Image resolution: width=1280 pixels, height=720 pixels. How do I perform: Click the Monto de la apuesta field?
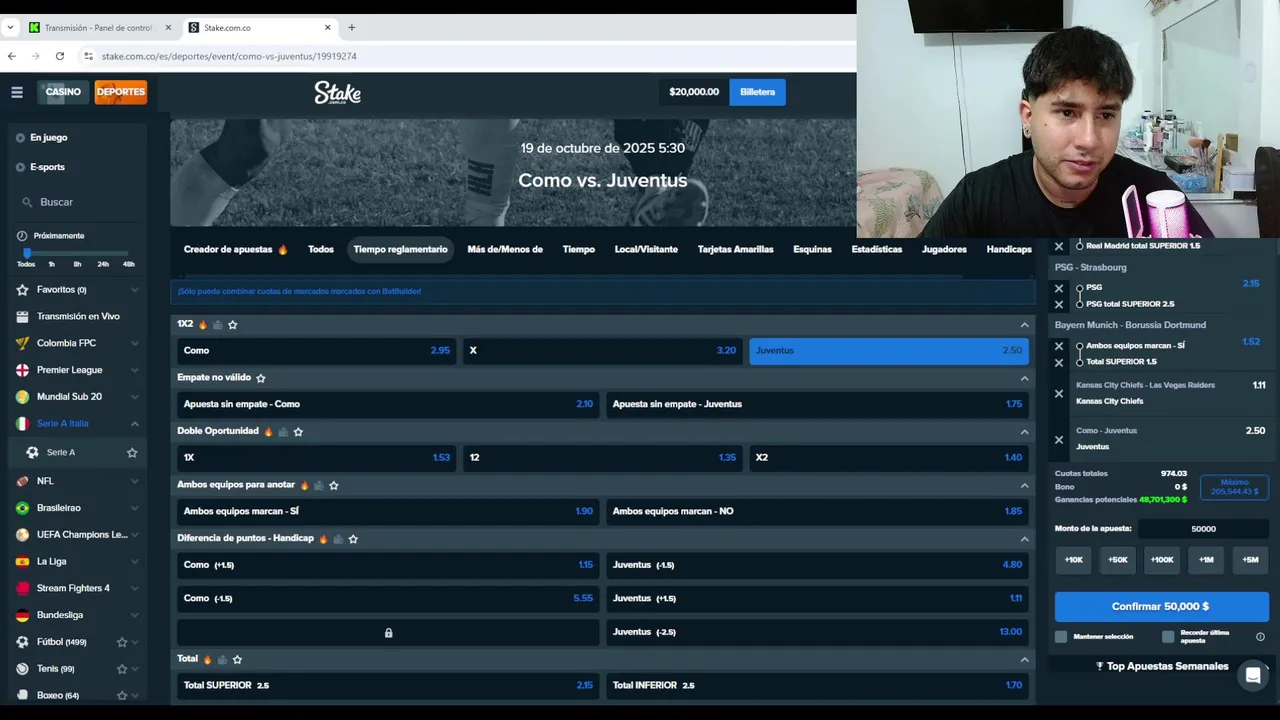pos(1203,529)
